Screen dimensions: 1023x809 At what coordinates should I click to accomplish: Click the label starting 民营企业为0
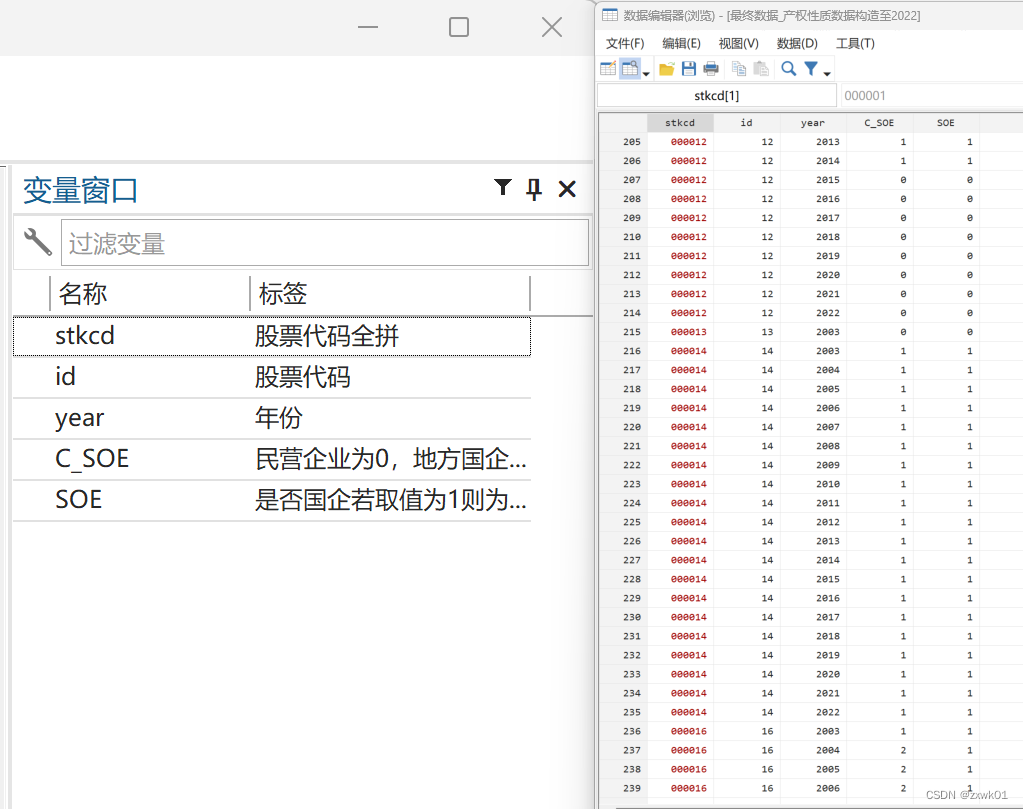390,459
